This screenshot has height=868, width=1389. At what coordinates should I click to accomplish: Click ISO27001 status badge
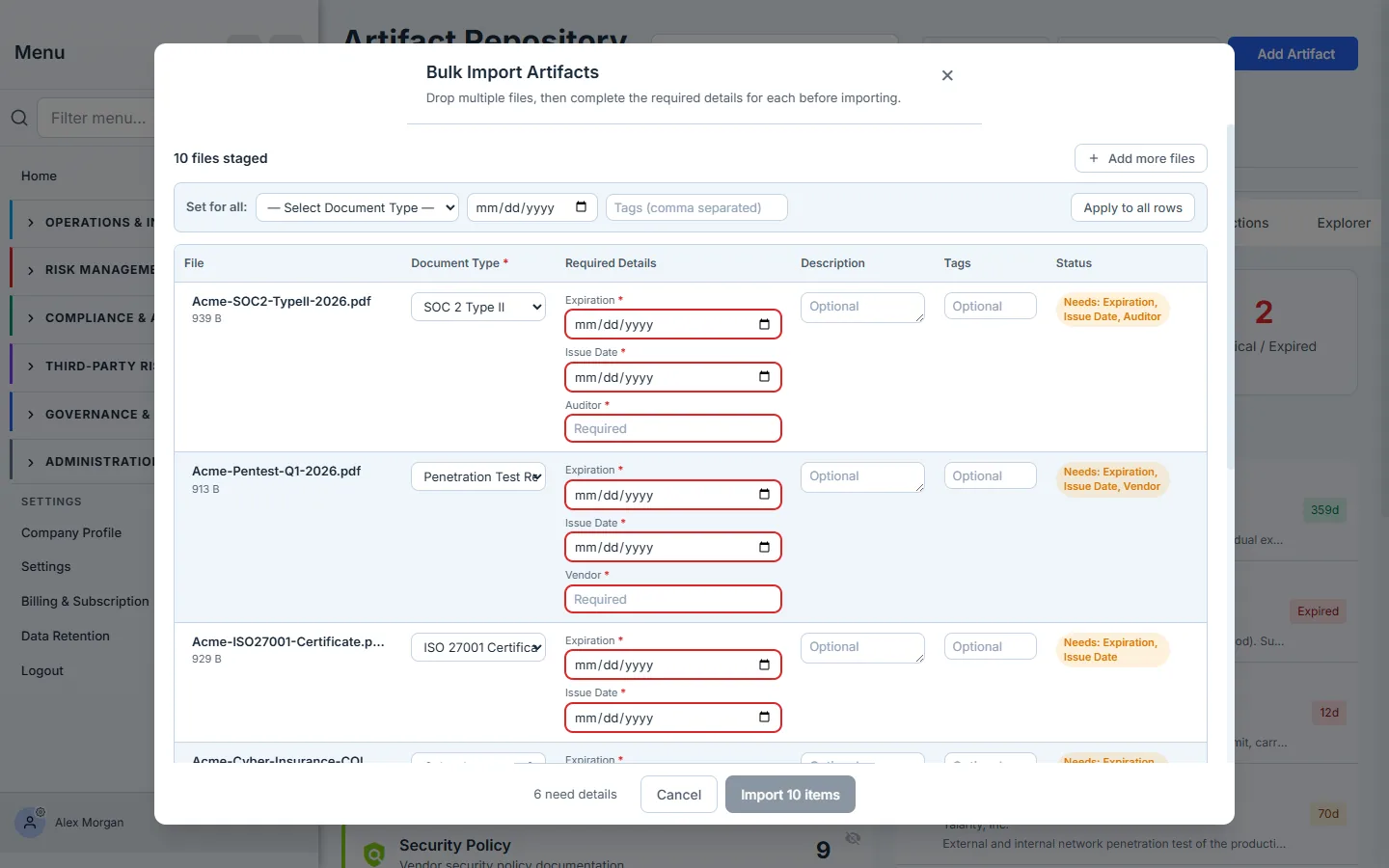click(x=1113, y=650)
